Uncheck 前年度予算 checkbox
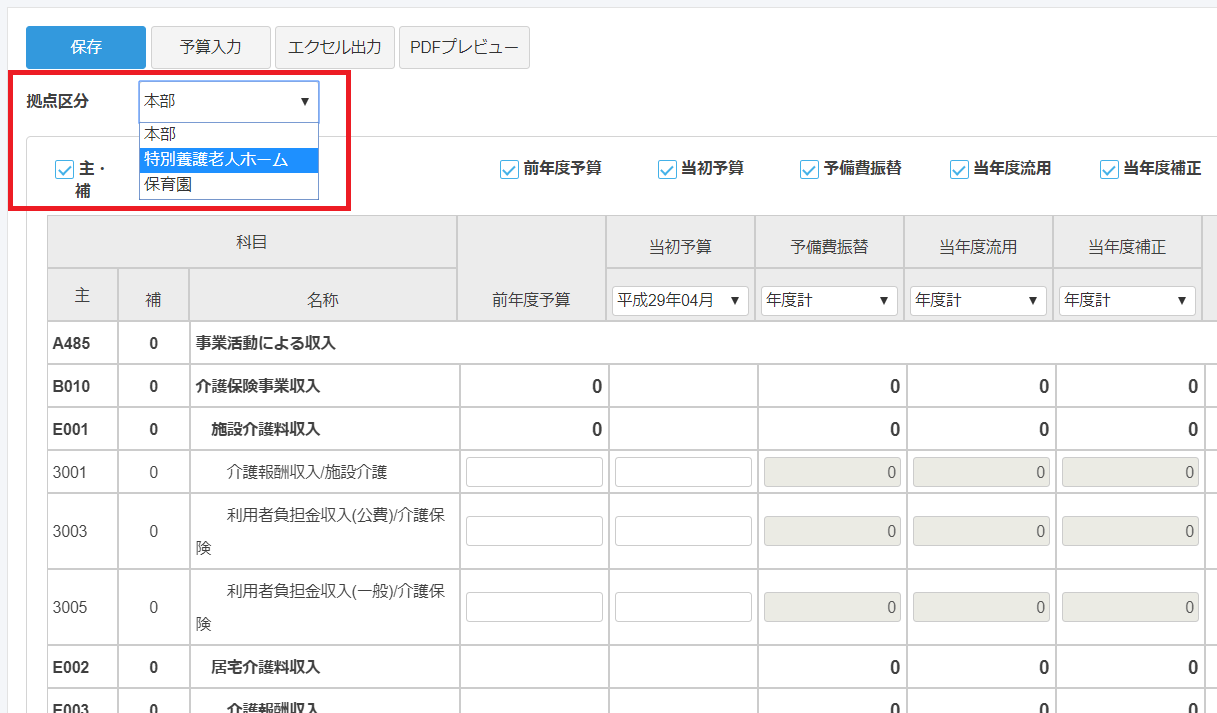Image resolution: width=1217 pixels, height=713 pixels. coord(509,169)
